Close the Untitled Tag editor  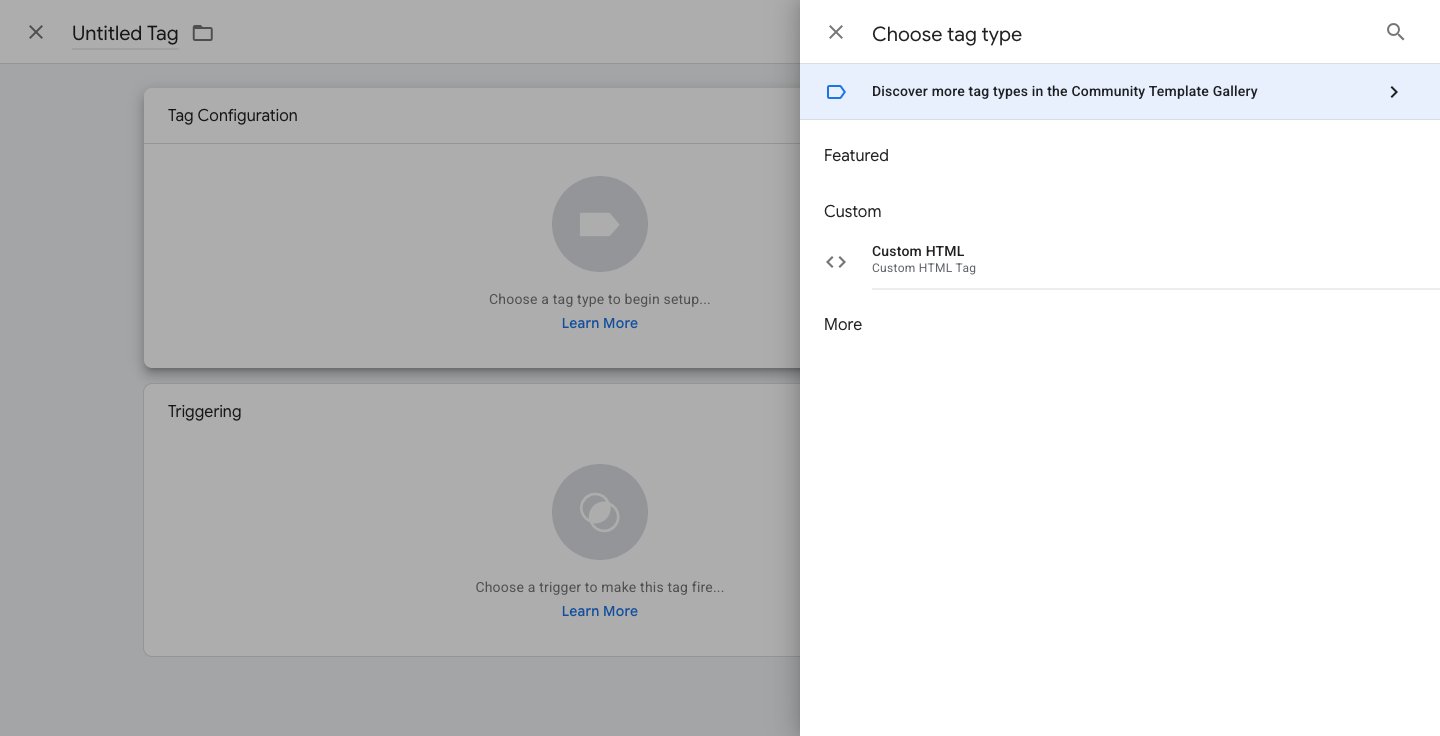pos(36,32)
